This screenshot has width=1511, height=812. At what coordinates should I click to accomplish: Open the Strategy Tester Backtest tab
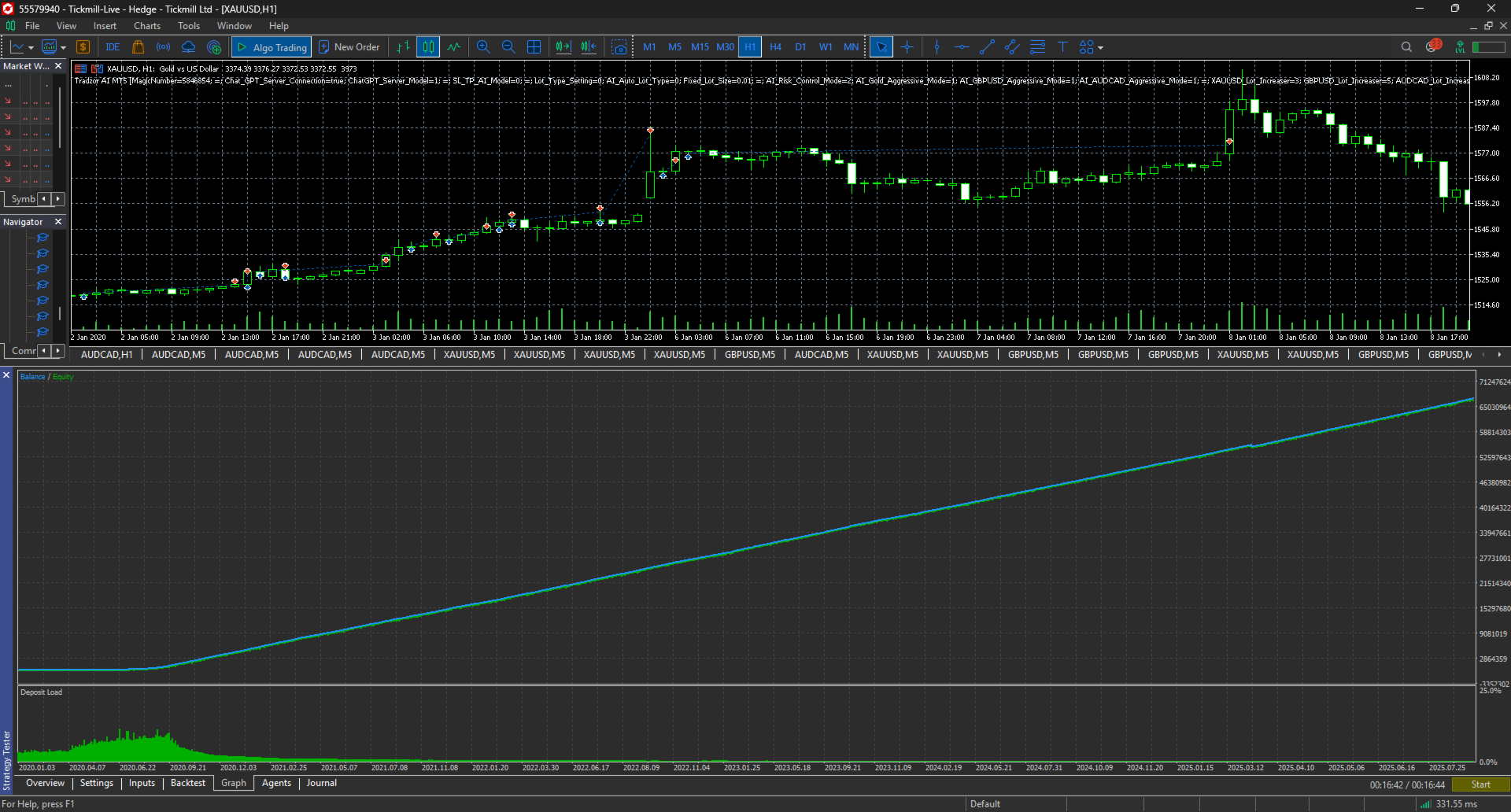point(188,783)
